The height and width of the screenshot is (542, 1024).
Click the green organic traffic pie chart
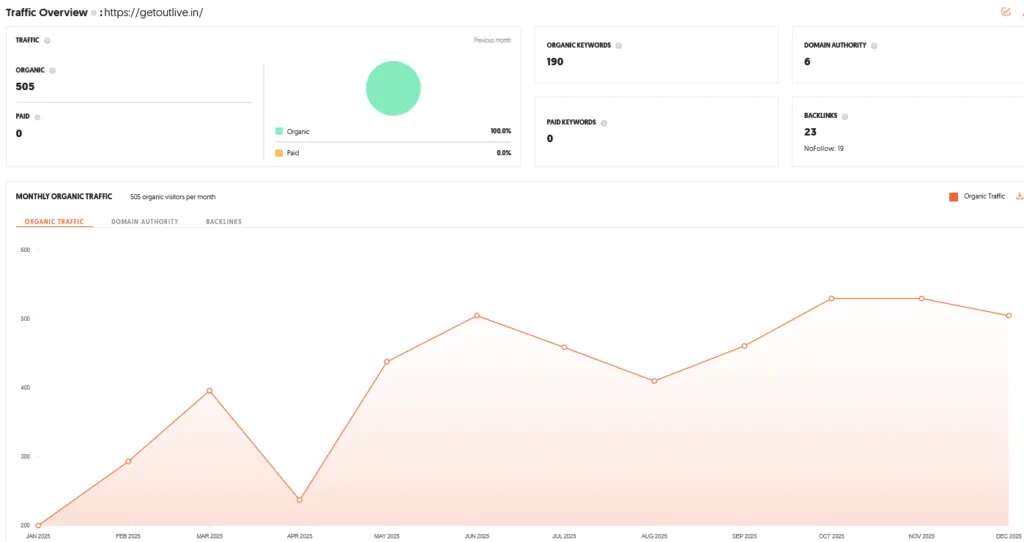click(x=393, y=88)
